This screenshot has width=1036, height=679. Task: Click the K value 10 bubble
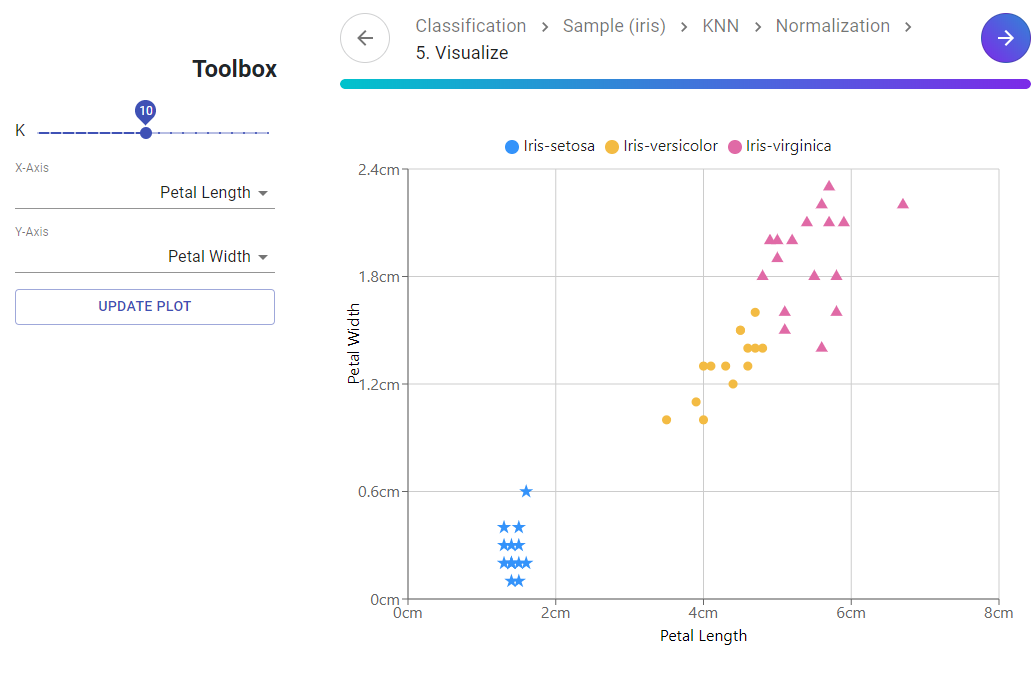(146, 111)
